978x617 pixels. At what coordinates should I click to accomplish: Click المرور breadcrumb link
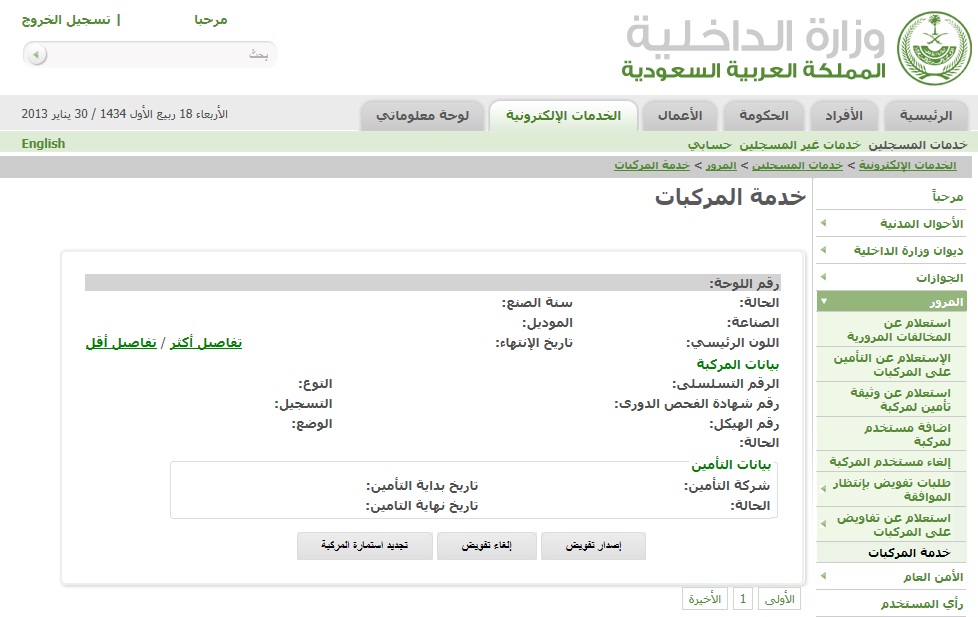click(721, 165)
